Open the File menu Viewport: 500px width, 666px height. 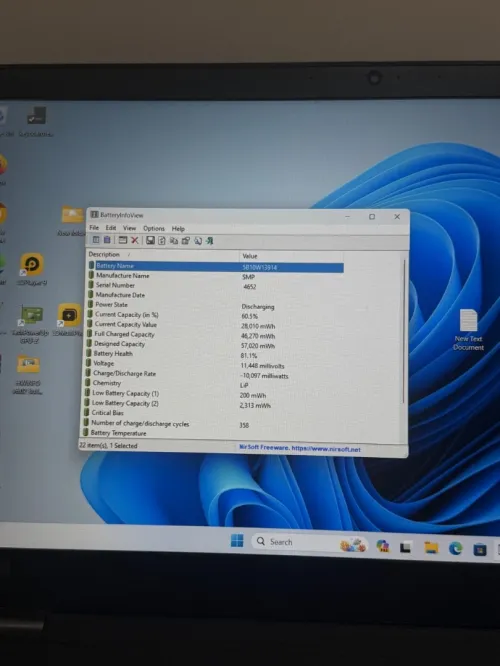click(x=94, y=228)
